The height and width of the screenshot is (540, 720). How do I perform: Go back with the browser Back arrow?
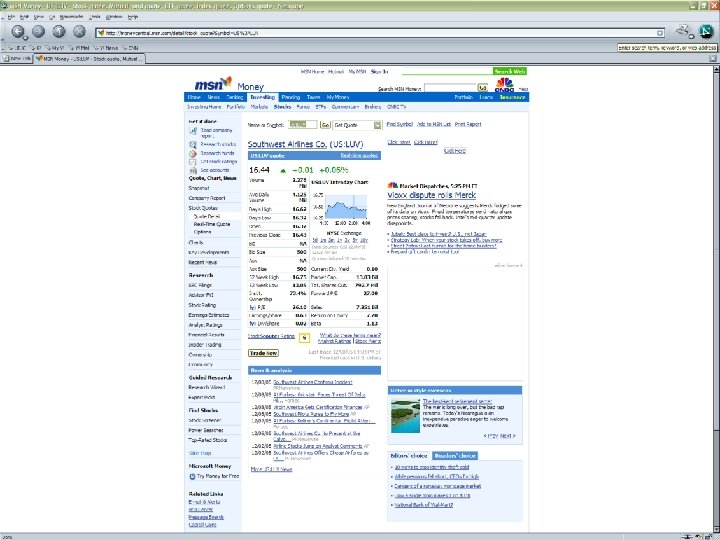17,31
